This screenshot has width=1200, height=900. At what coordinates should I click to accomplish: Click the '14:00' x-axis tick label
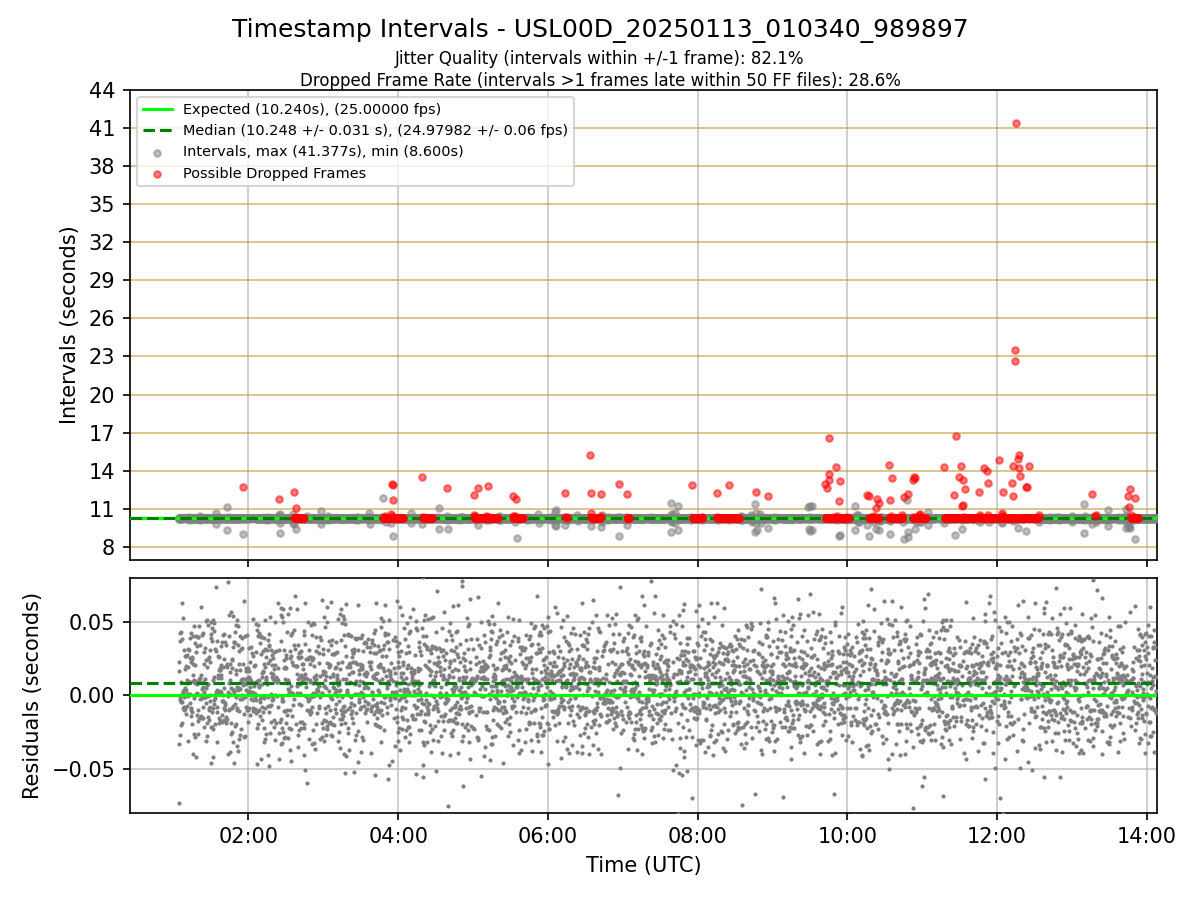coord(1147,835)
